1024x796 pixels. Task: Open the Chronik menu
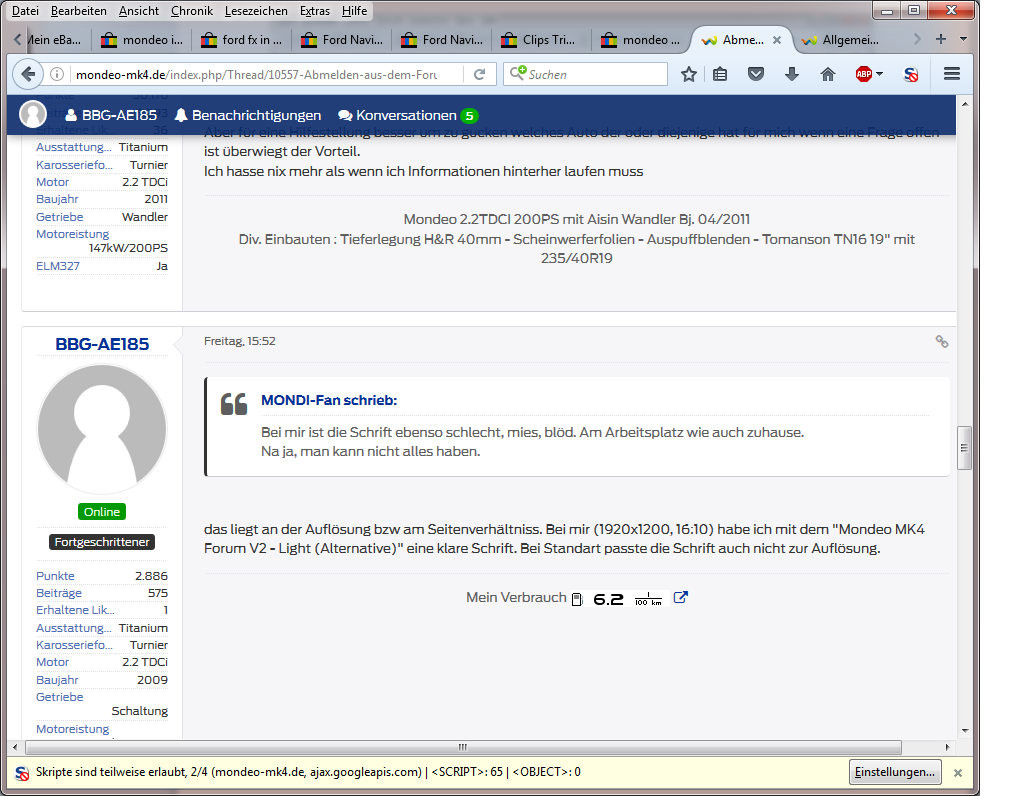pos(191,10)
